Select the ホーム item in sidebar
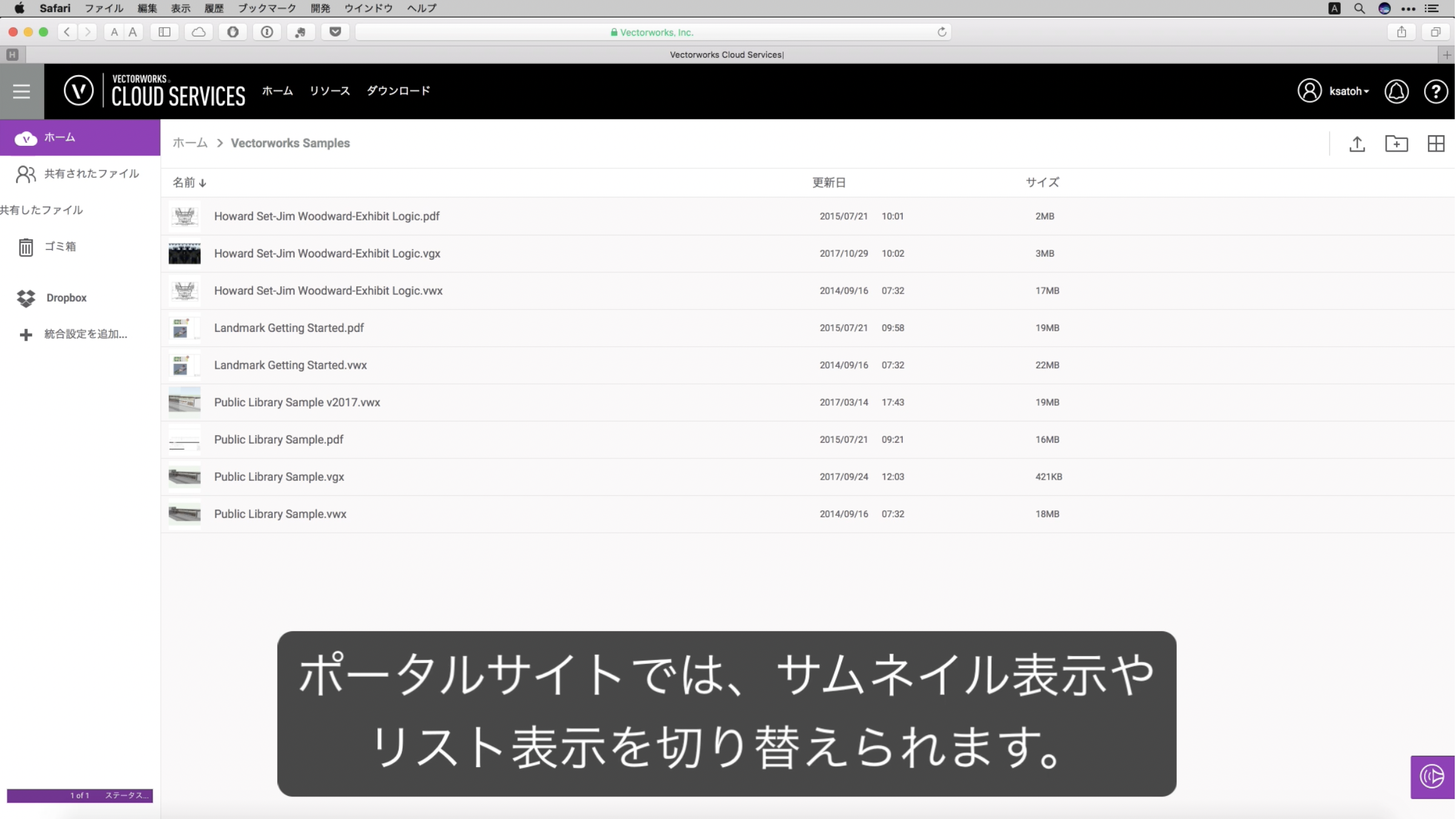This screenshot has width=1456, height=819. 80,138
